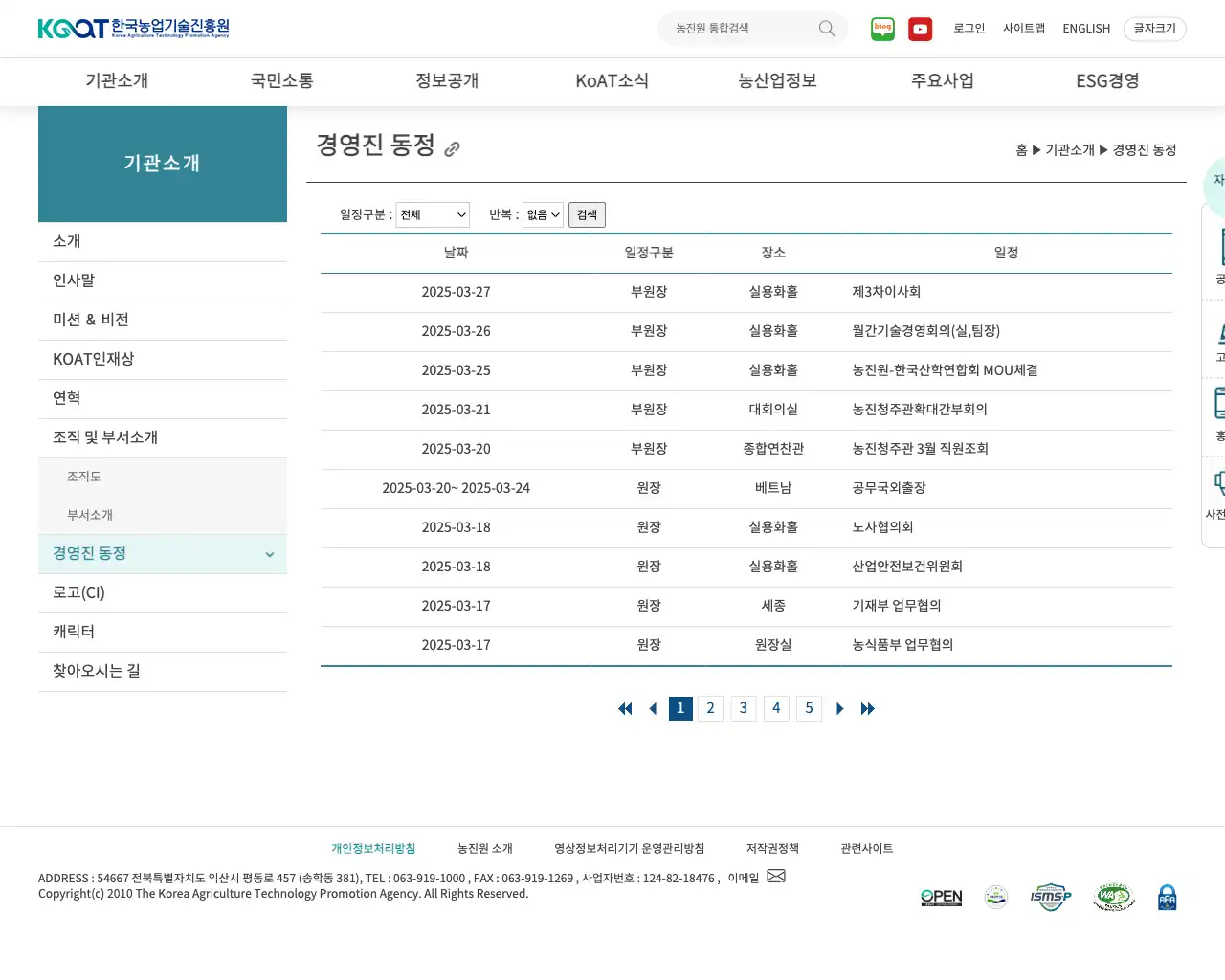Viewport: 1225px width, 980px height.
Task: Open the ESG경영 main menu
Action: point(1107,81)
